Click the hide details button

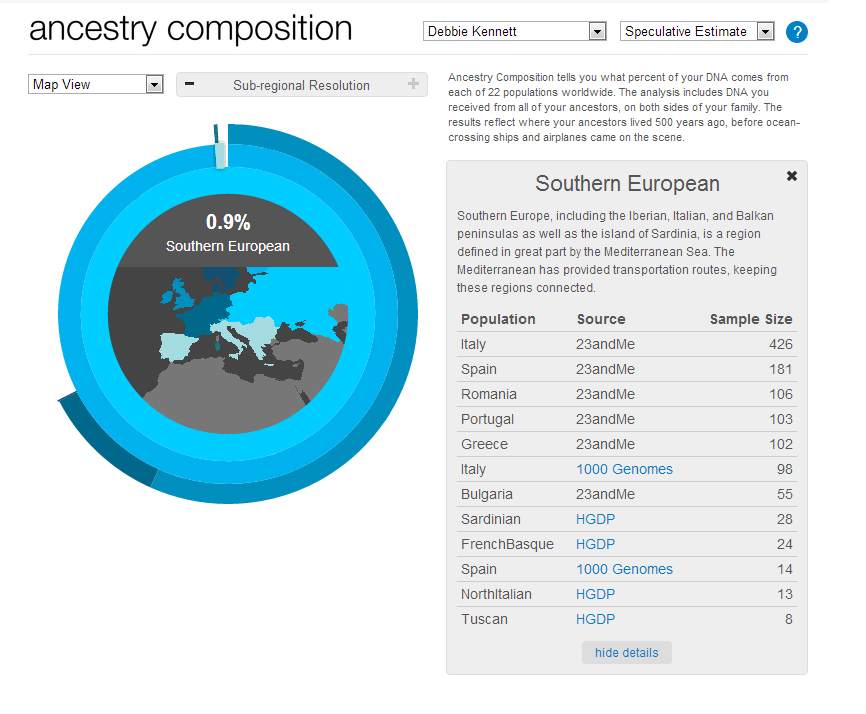point(626,652)
